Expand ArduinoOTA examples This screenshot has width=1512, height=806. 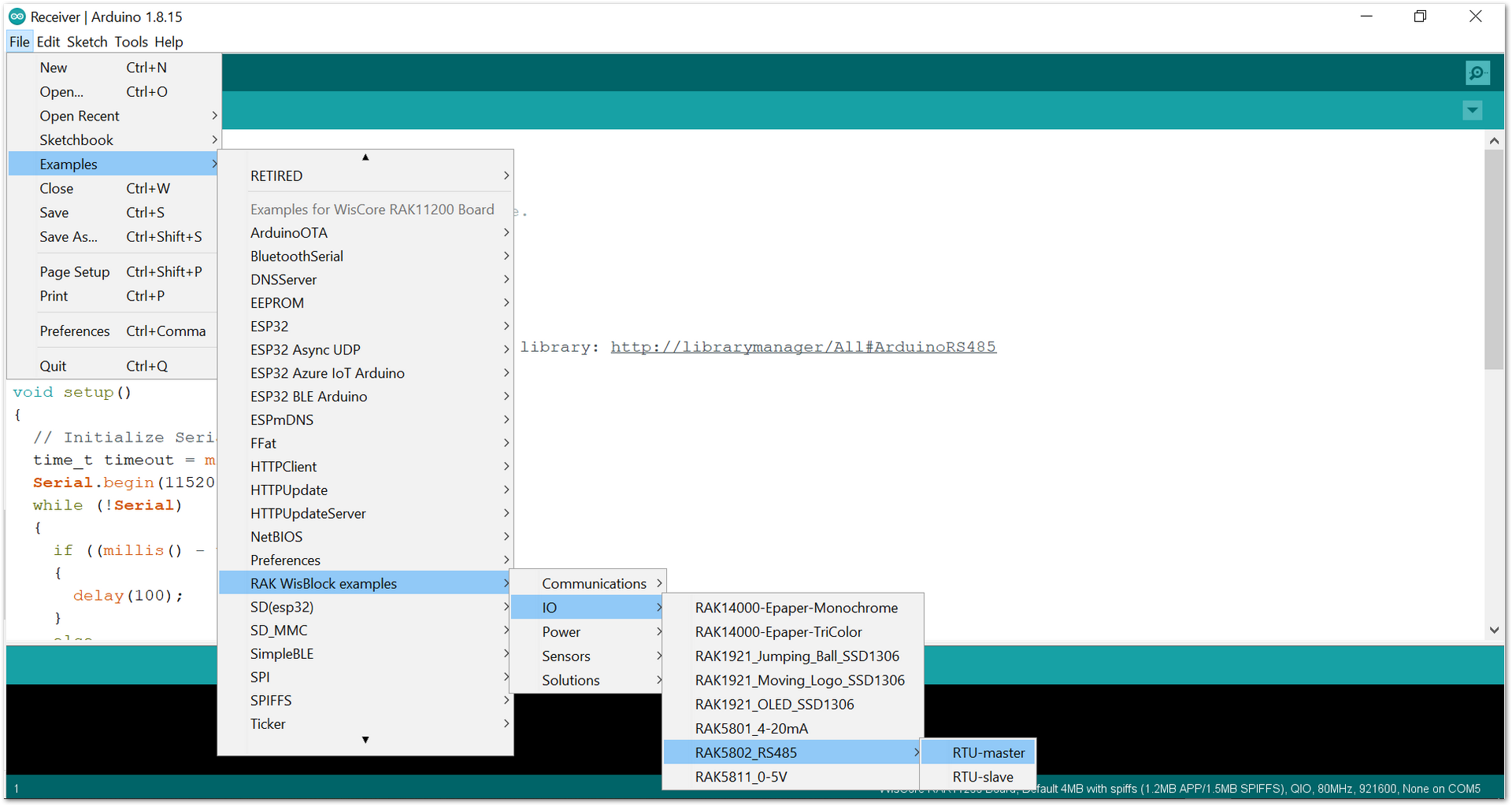coord(365,233)
